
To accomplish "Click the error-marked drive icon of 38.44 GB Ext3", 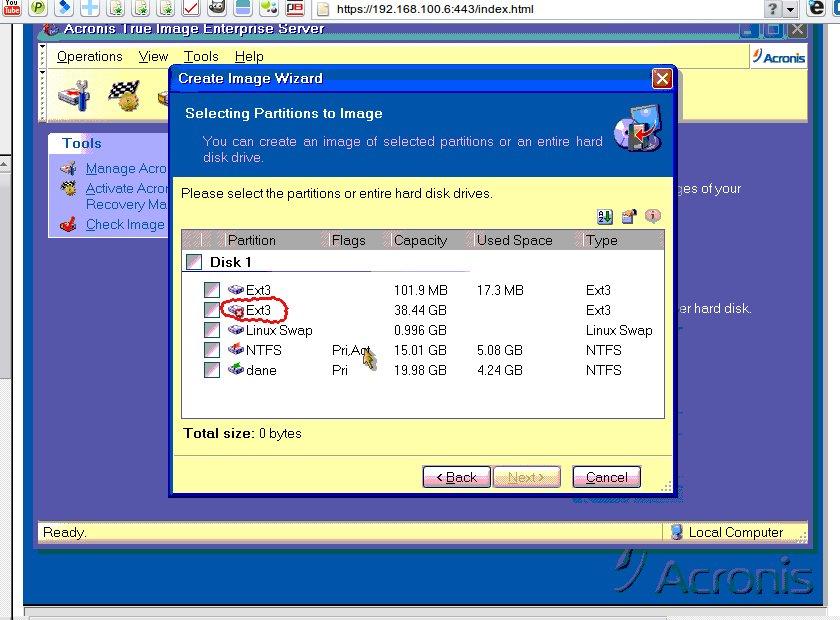I will [x=236, y=310].
